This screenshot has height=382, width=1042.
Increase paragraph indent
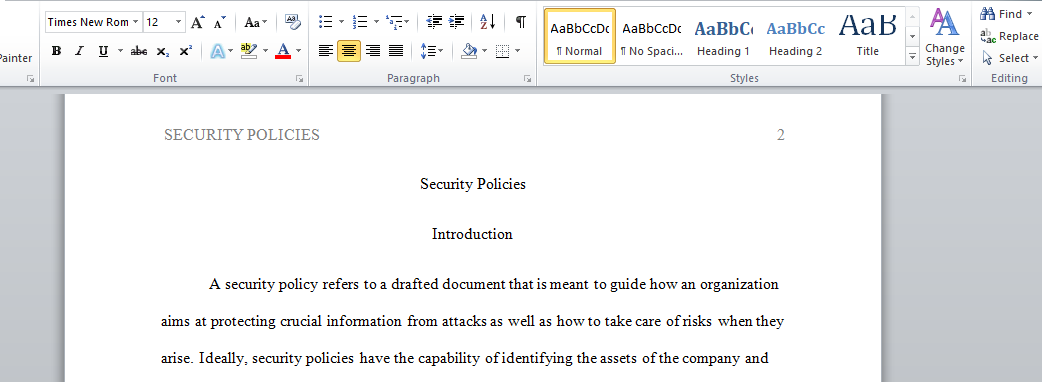coord(457,22)
